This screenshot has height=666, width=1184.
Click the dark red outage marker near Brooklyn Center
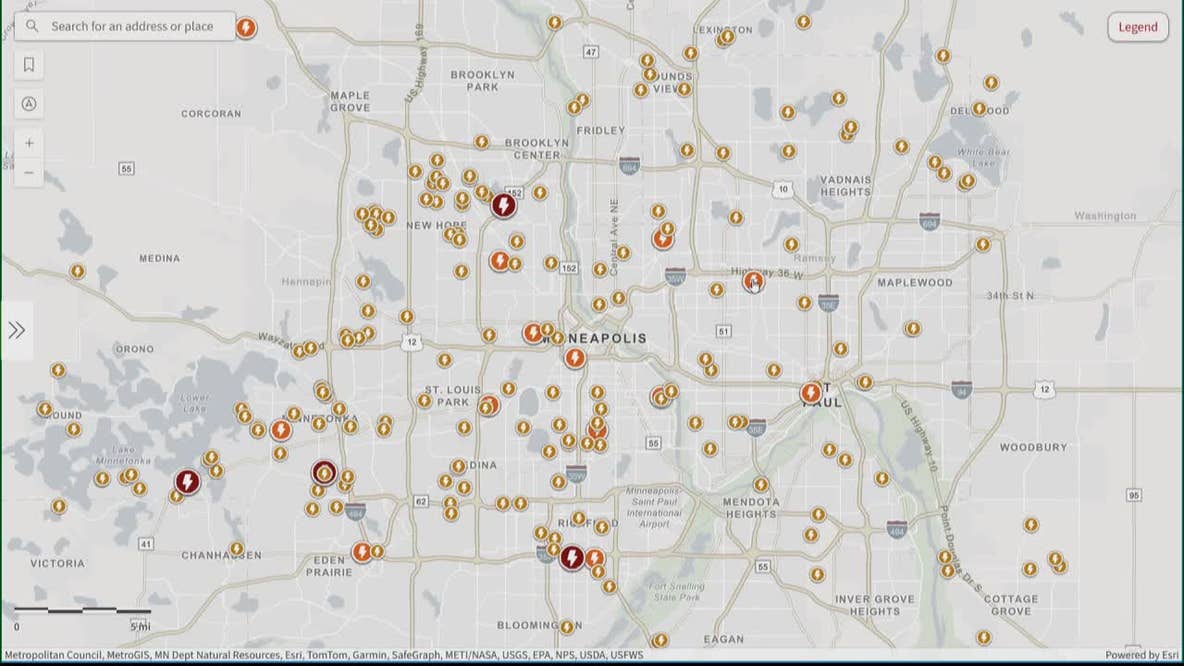503,203
